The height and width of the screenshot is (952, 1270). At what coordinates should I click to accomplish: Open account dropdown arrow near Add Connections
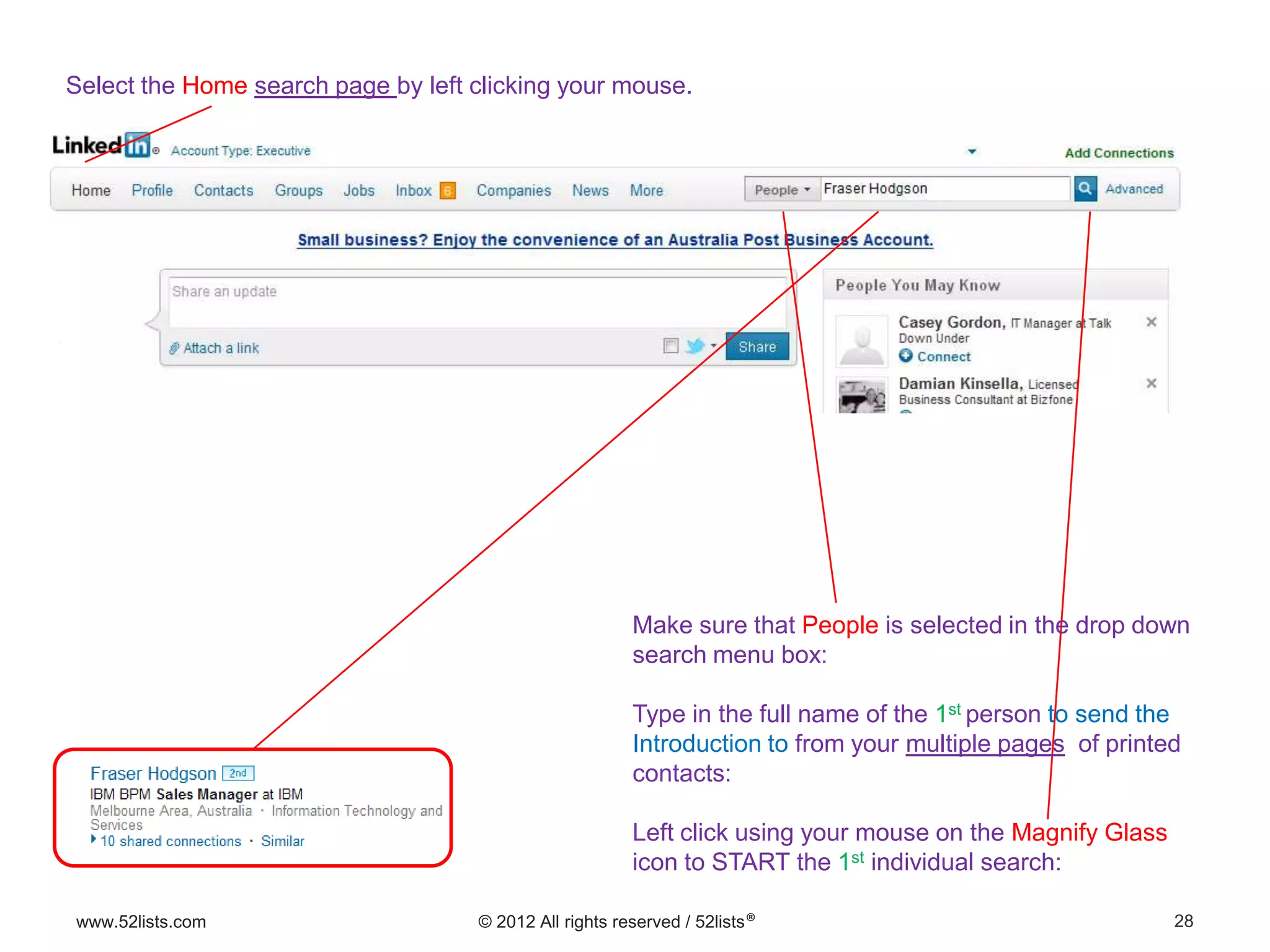tap(972, 152)
